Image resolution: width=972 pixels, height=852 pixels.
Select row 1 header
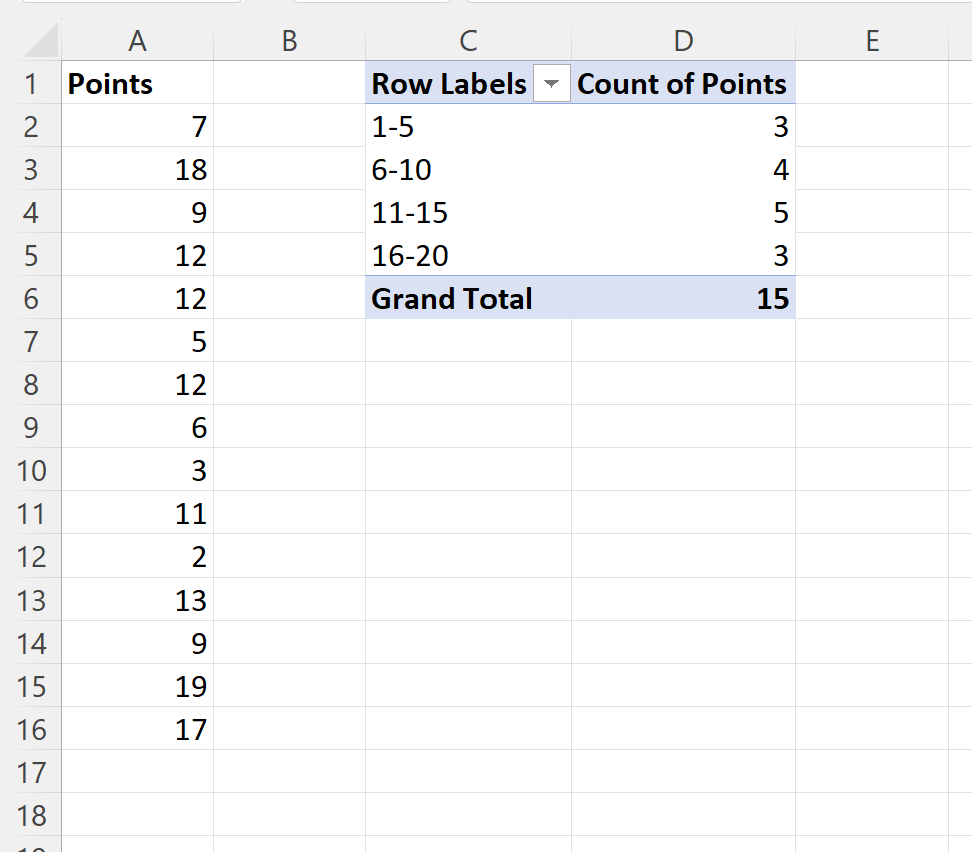click(31, 84)
